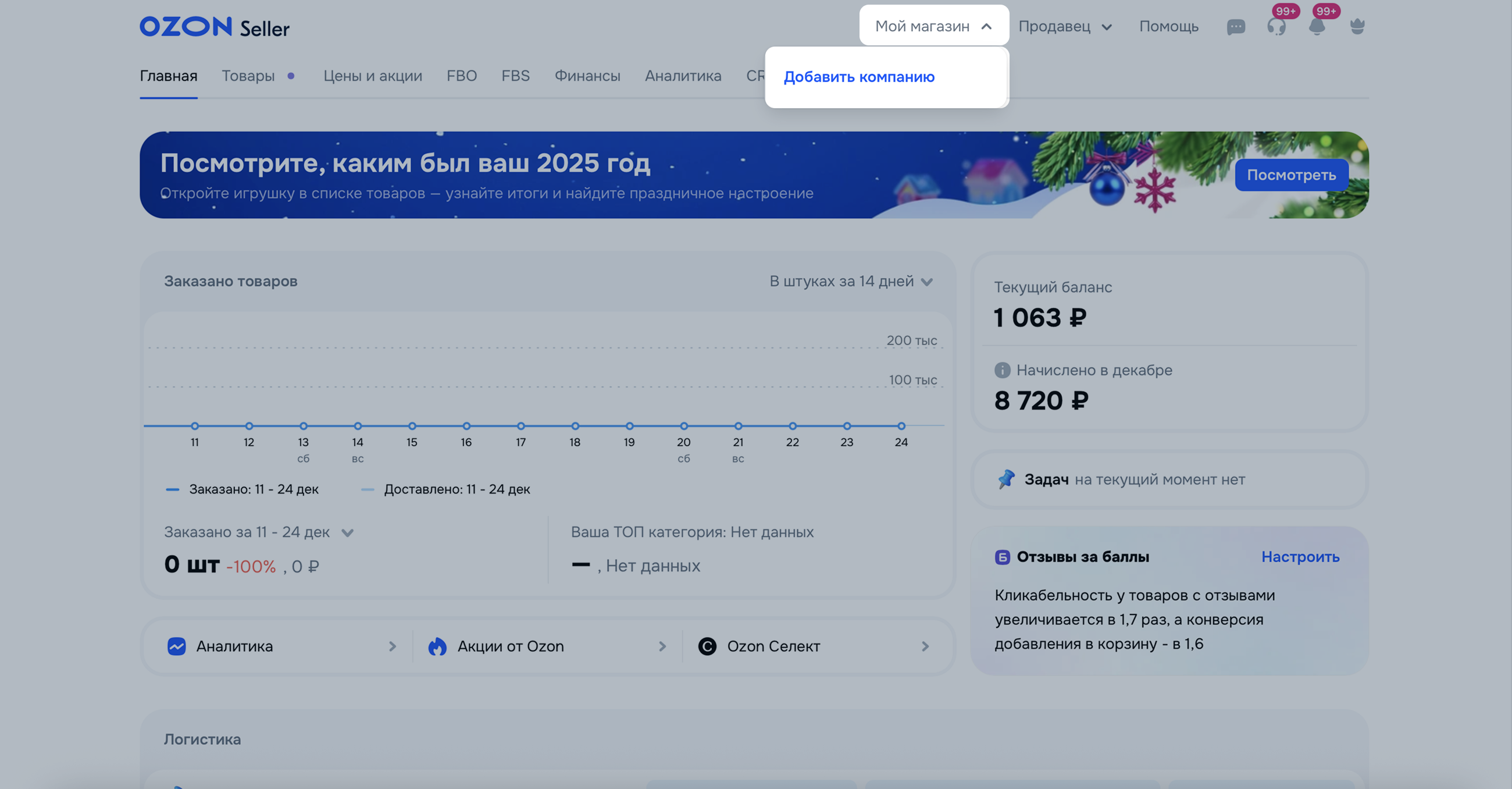Select Добавить компанию menu item

click(859, 77)
